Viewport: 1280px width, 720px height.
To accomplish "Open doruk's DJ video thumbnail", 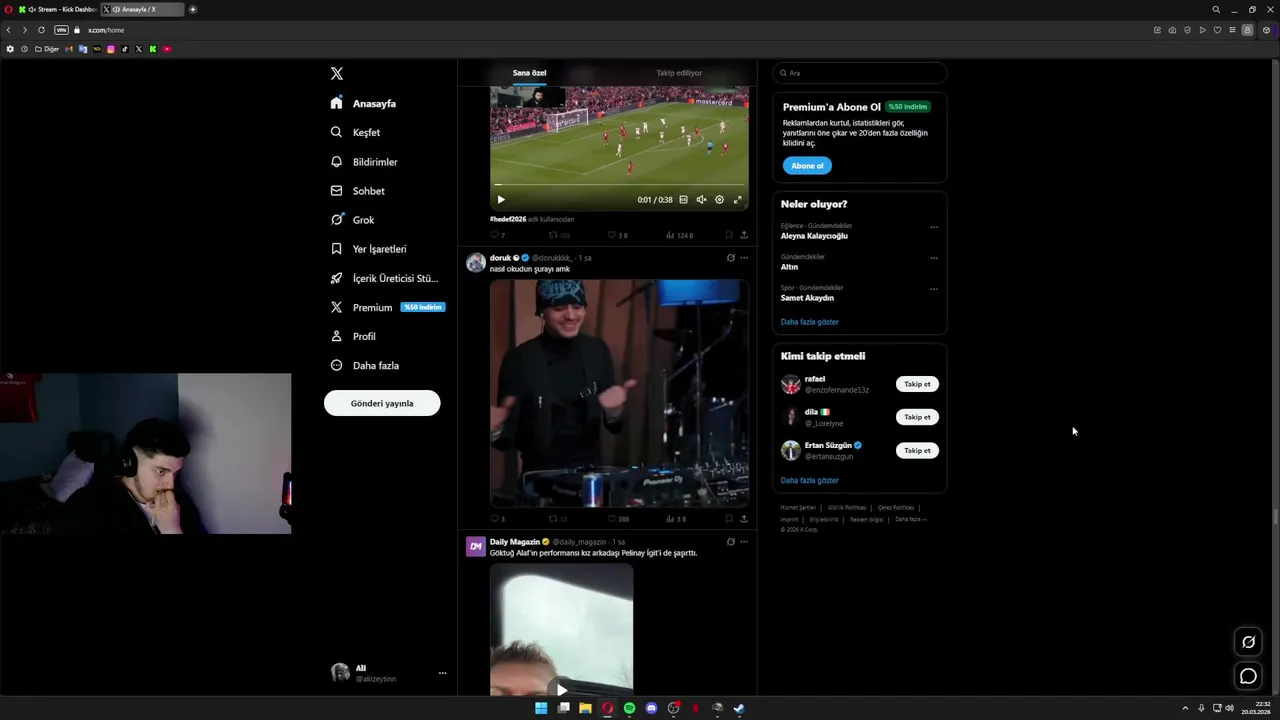I will click(619, 393).
